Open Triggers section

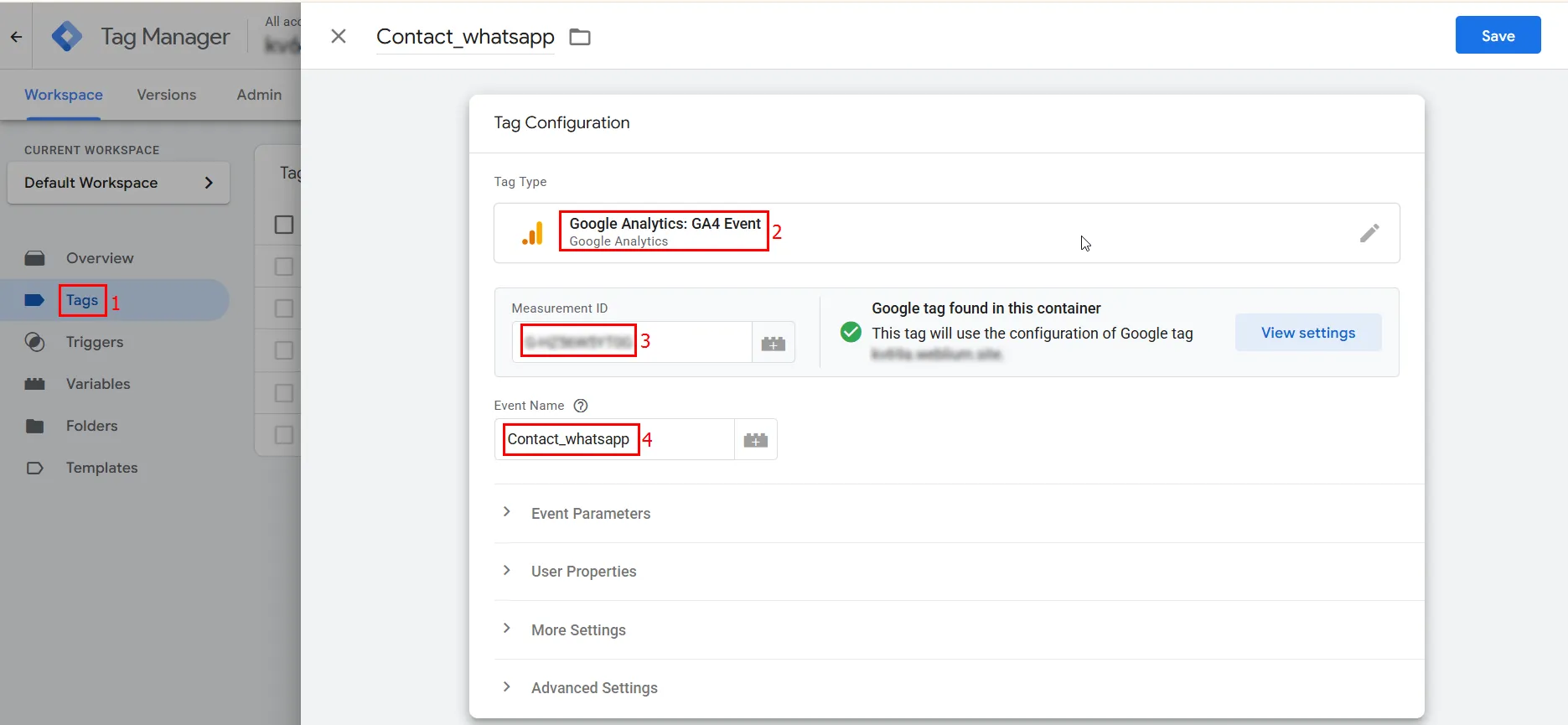(x=95, y=342)
